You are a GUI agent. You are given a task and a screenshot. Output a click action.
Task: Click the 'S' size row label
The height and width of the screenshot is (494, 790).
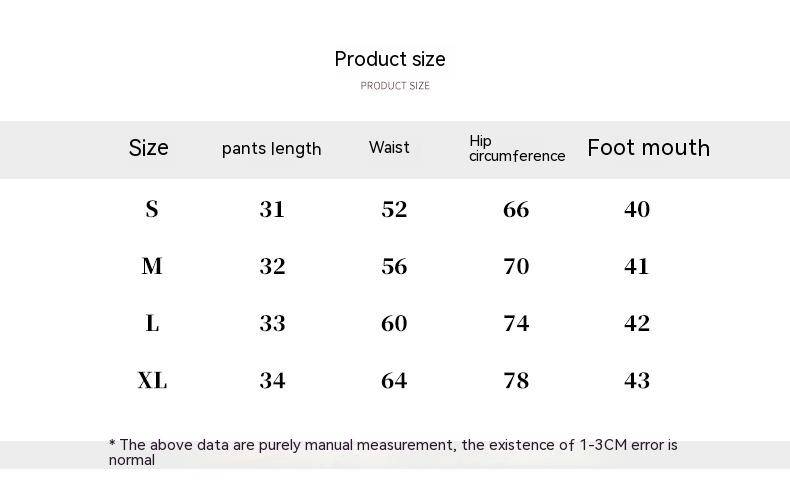[152, 209]
